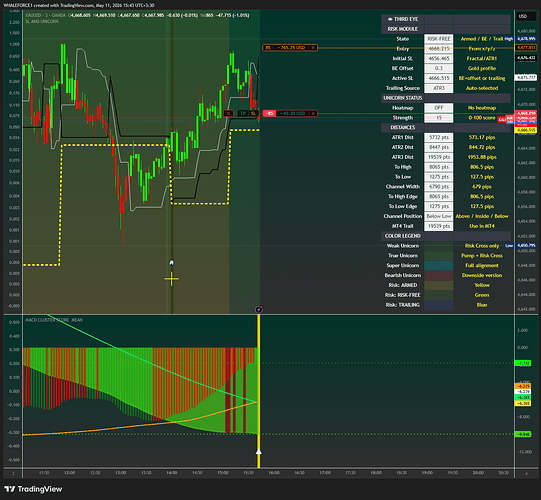Click the small arrow icon above the crosshair

[x=171, y=263]
